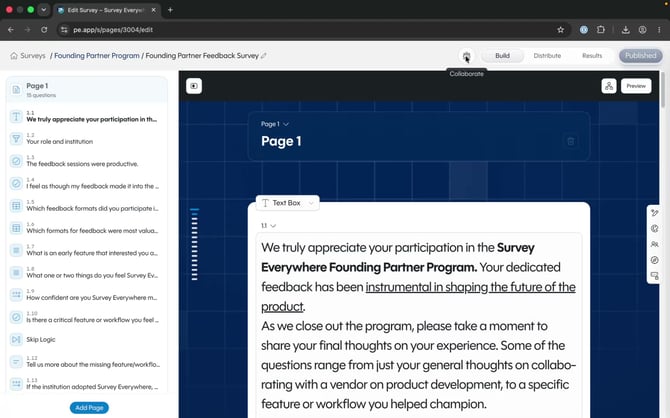Edit survey name with pencil icon
Viewport: 670px width, 418px height.
264,56
